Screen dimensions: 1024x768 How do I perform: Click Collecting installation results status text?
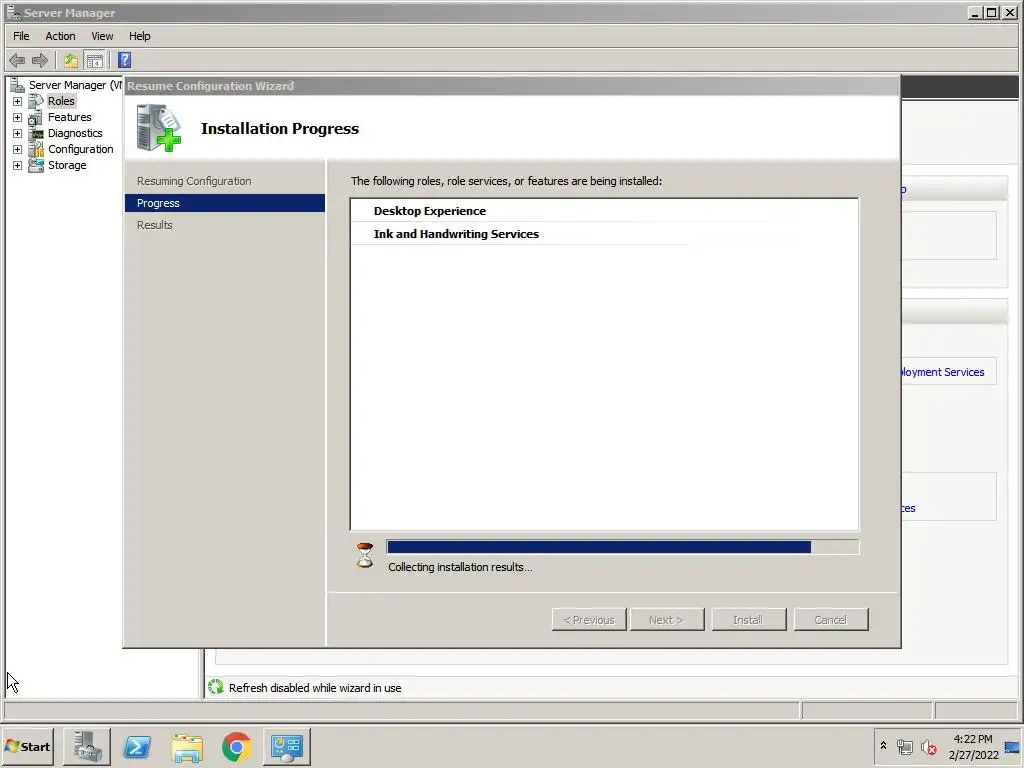pyautogui.click(x=460, y=567)
